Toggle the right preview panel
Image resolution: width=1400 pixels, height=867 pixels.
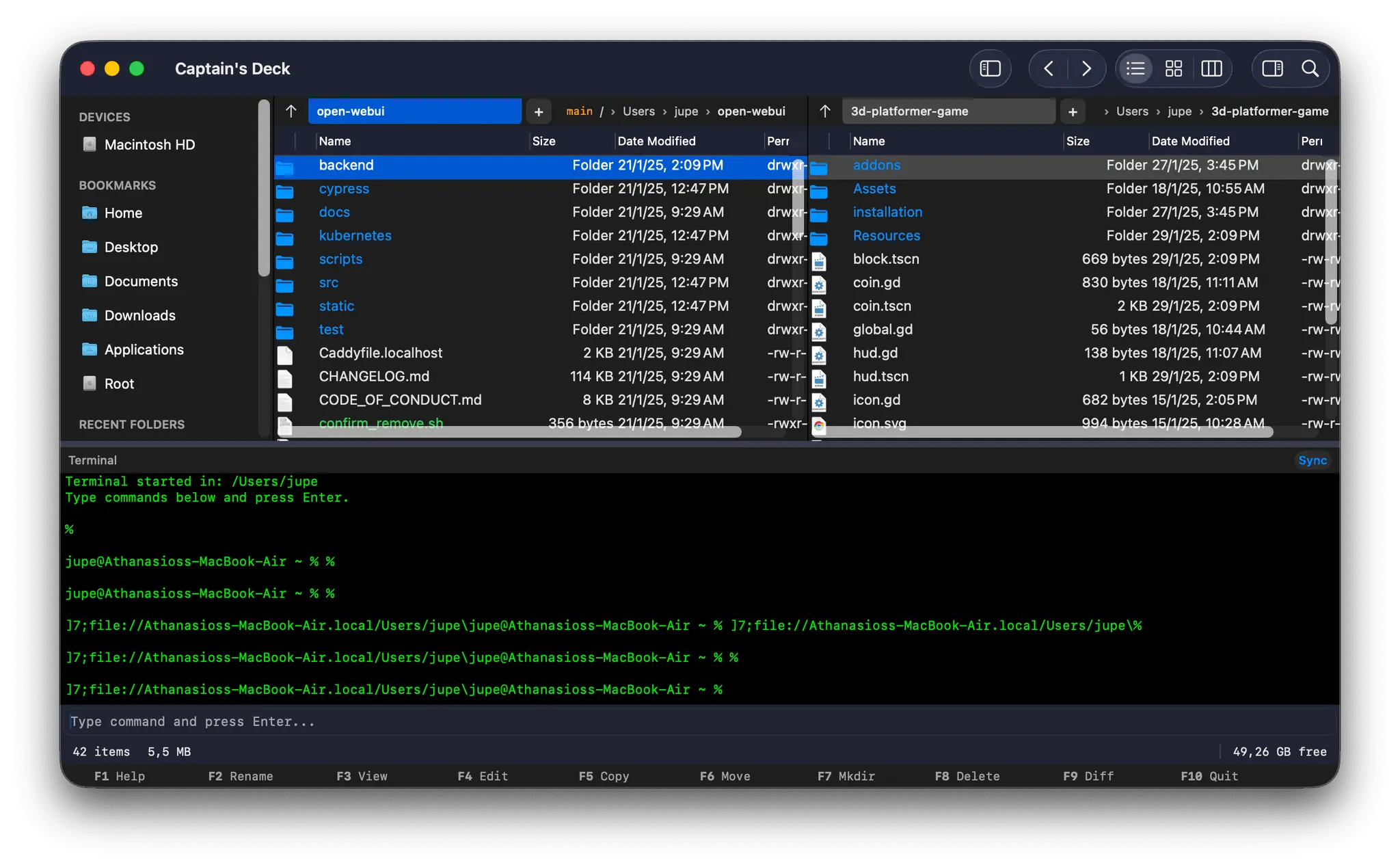[1272, 68]
